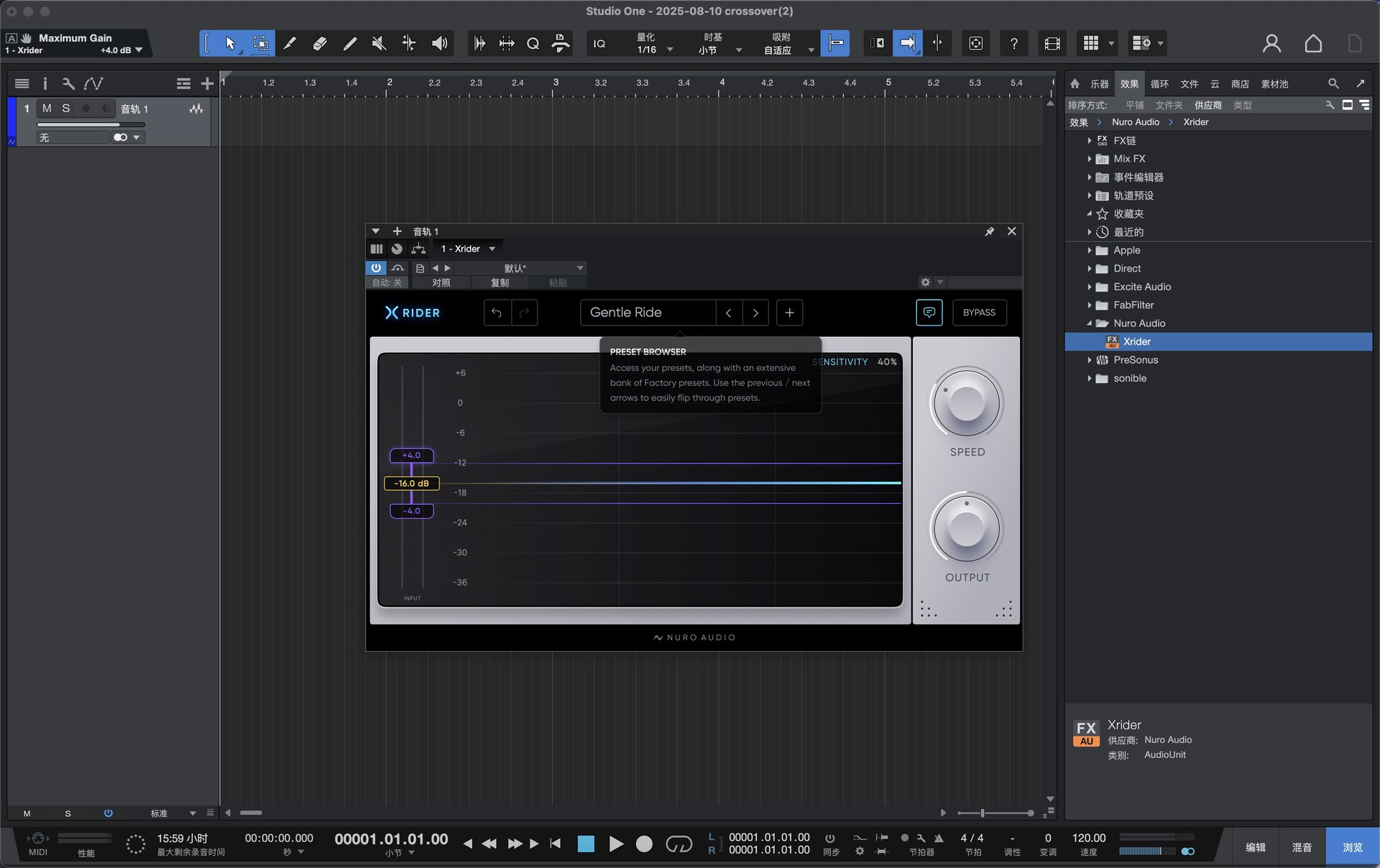Click the OUTPUT knob
The height and width of the screenshot is (868, 1380).
(x=967, y=528)
